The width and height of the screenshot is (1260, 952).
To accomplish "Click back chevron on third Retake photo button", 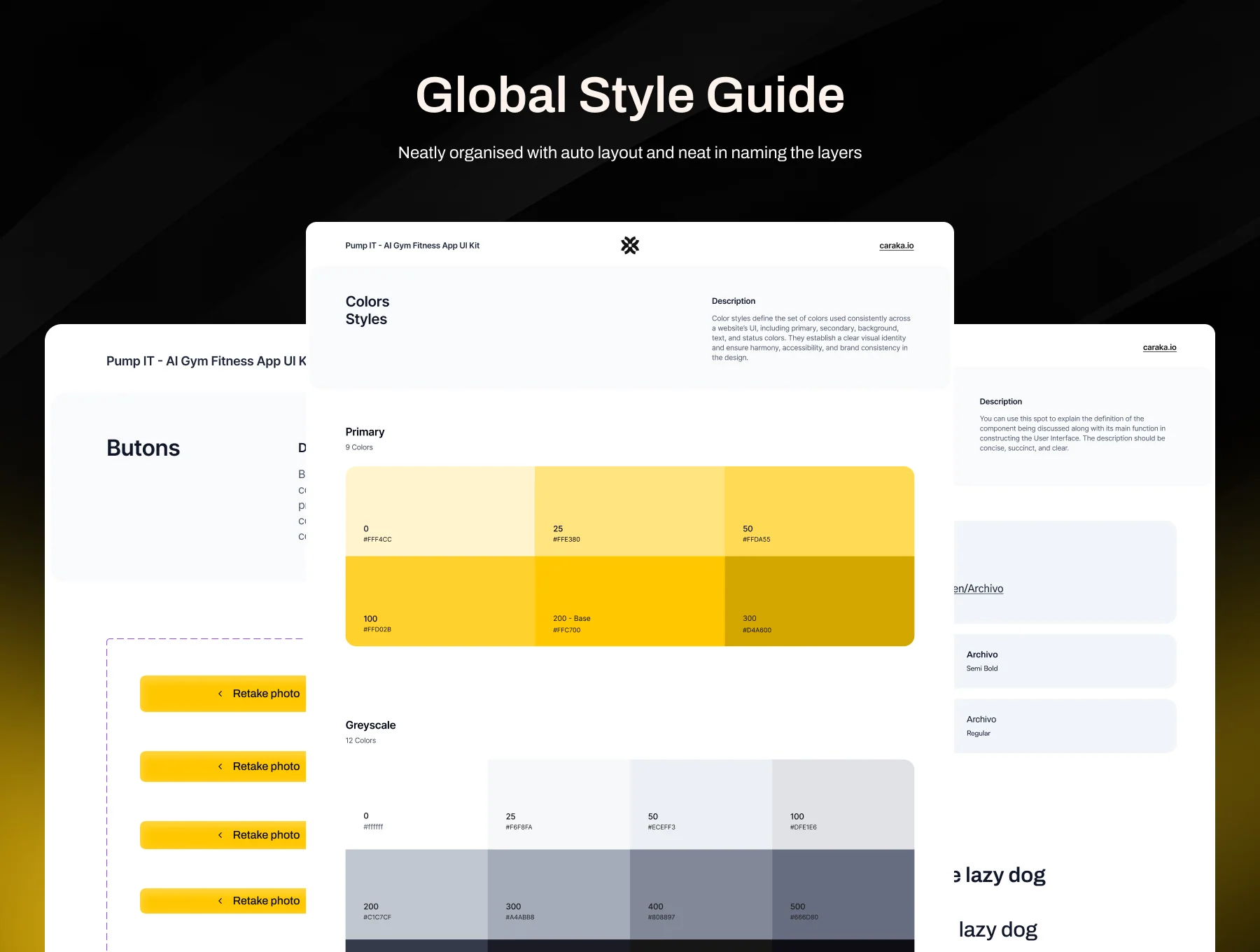I will [x=220, y=835].
